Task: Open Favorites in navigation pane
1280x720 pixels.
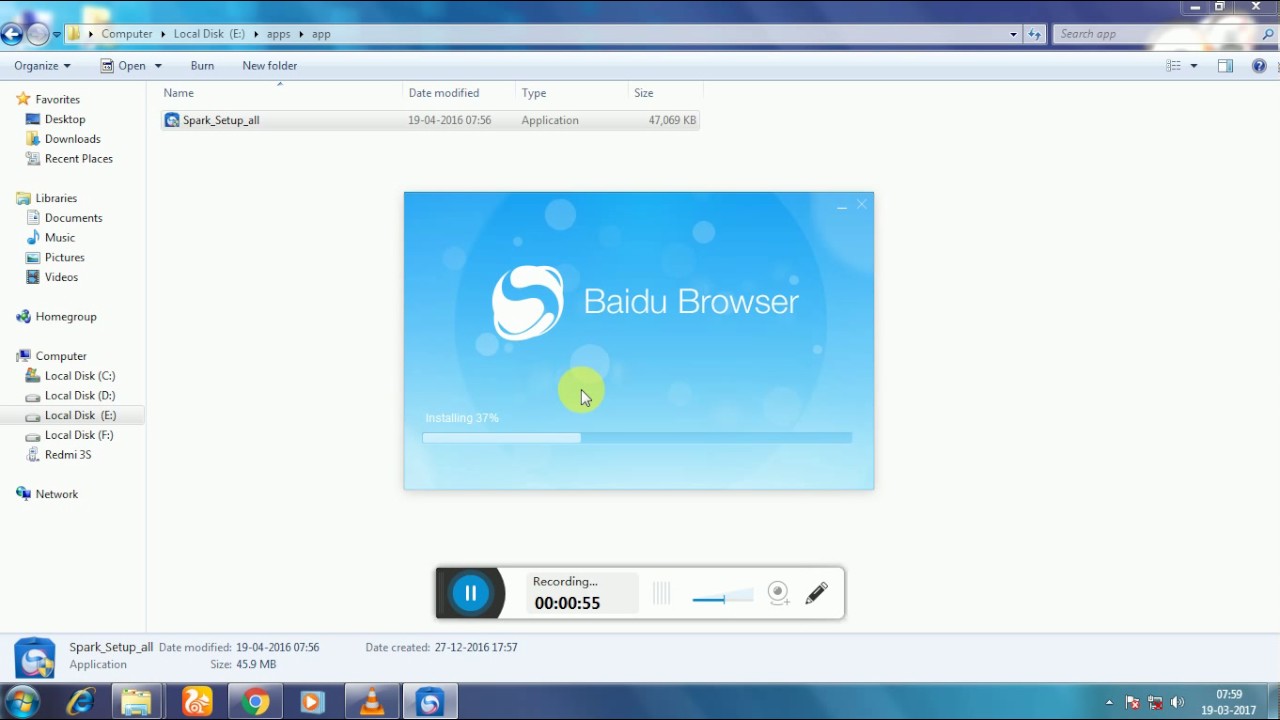Action: (57, 100)
